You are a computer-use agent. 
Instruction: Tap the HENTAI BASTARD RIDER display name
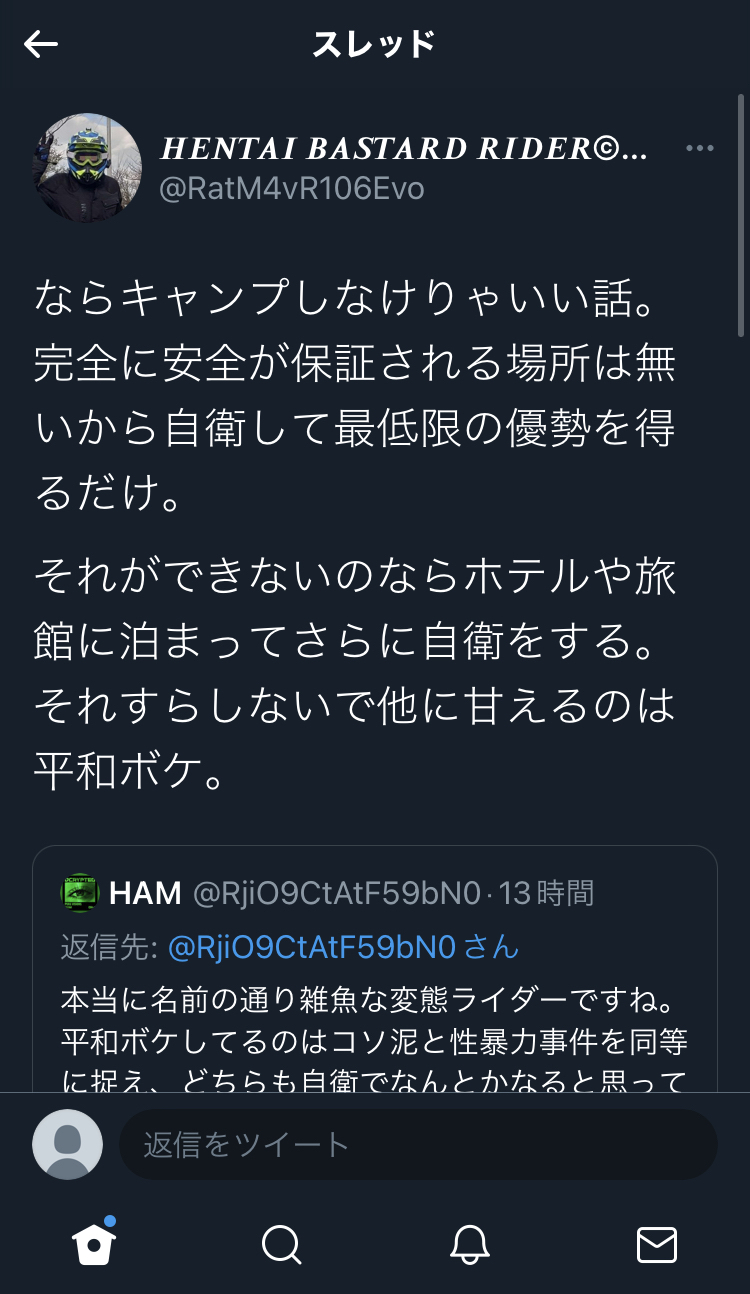(x=404, y=149)
